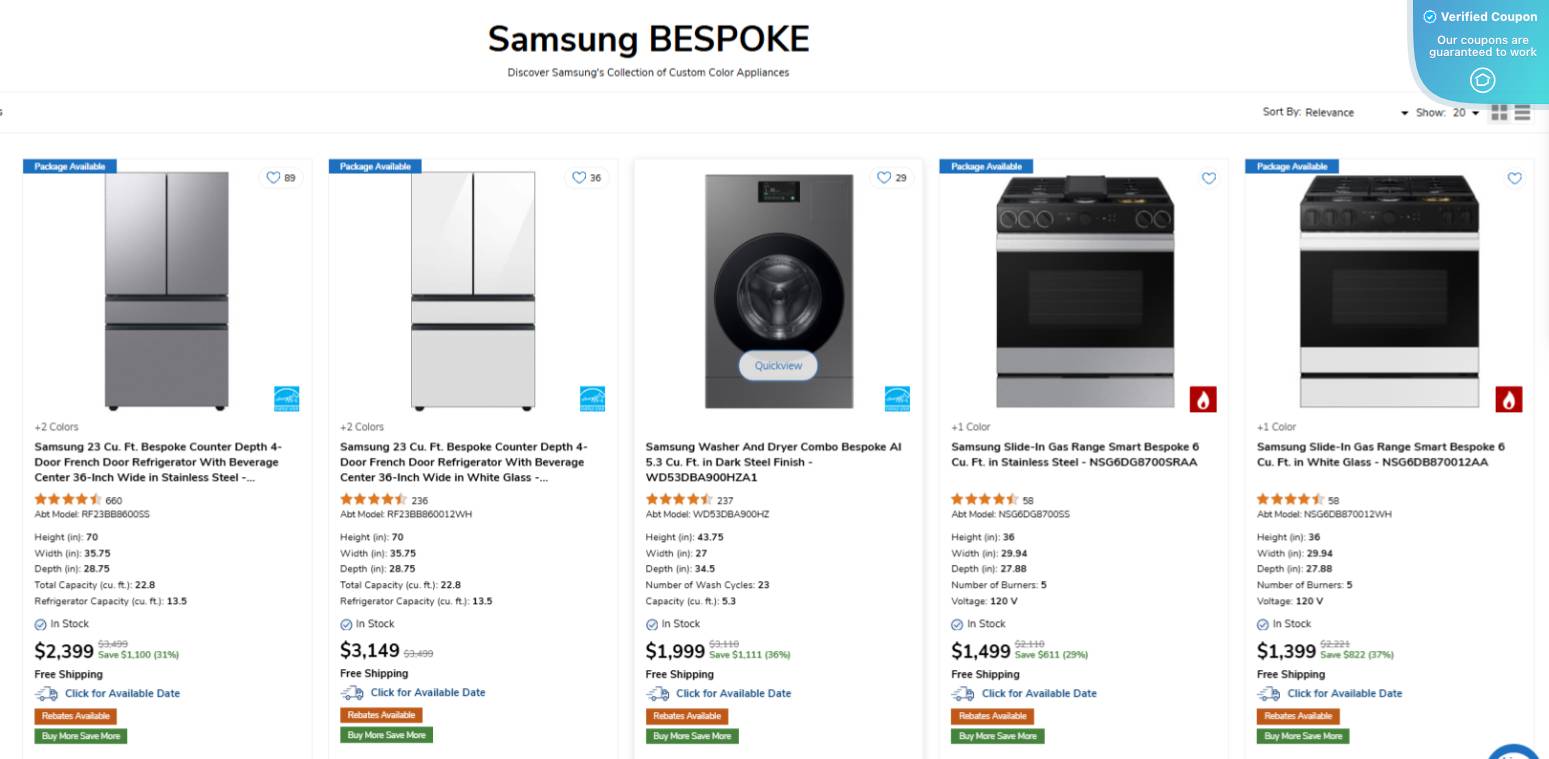Click Buy More Save More on stainless range

[x=997, y=736]
